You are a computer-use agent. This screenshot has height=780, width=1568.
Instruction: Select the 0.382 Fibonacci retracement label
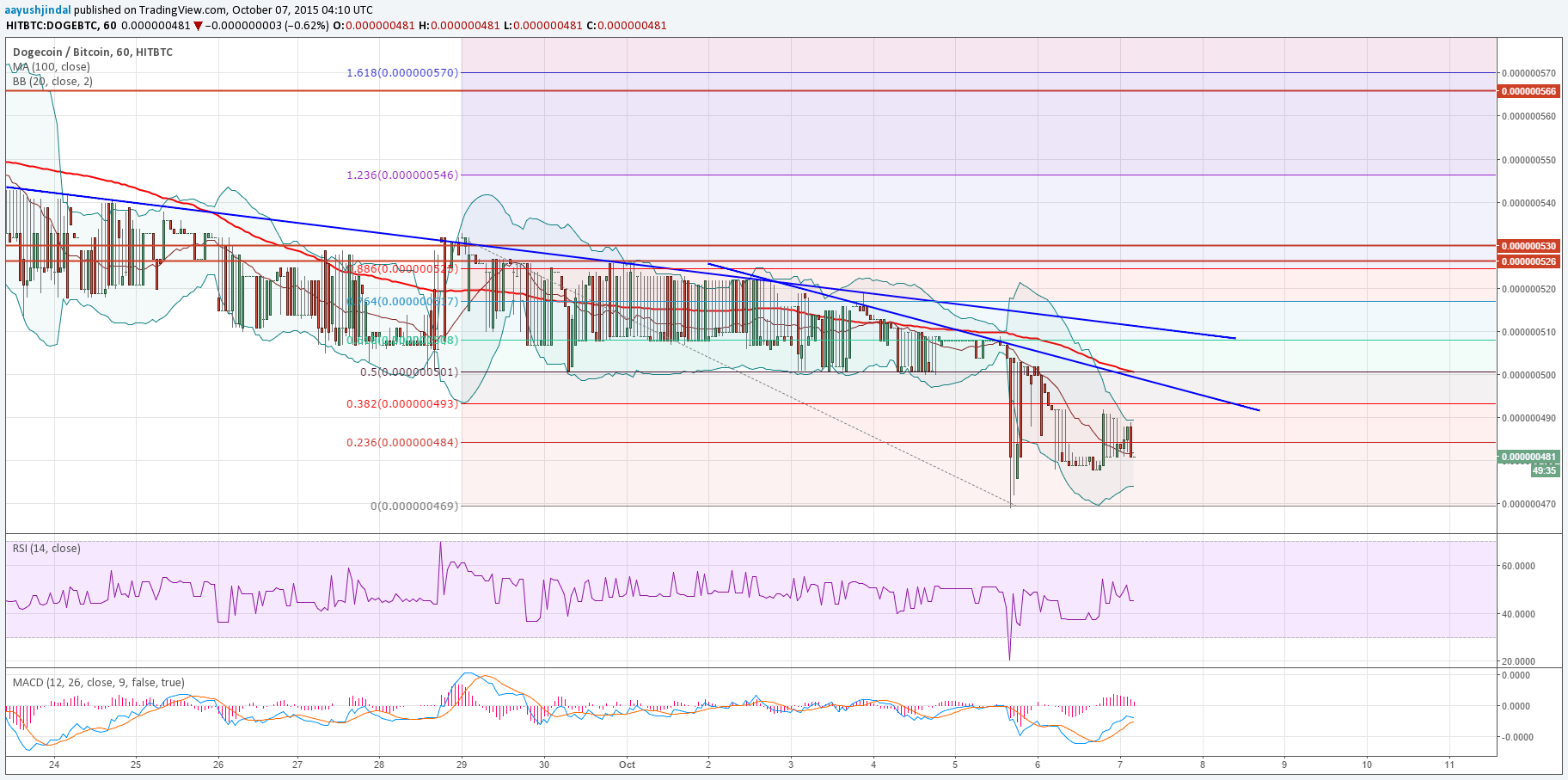coord(402,403)
